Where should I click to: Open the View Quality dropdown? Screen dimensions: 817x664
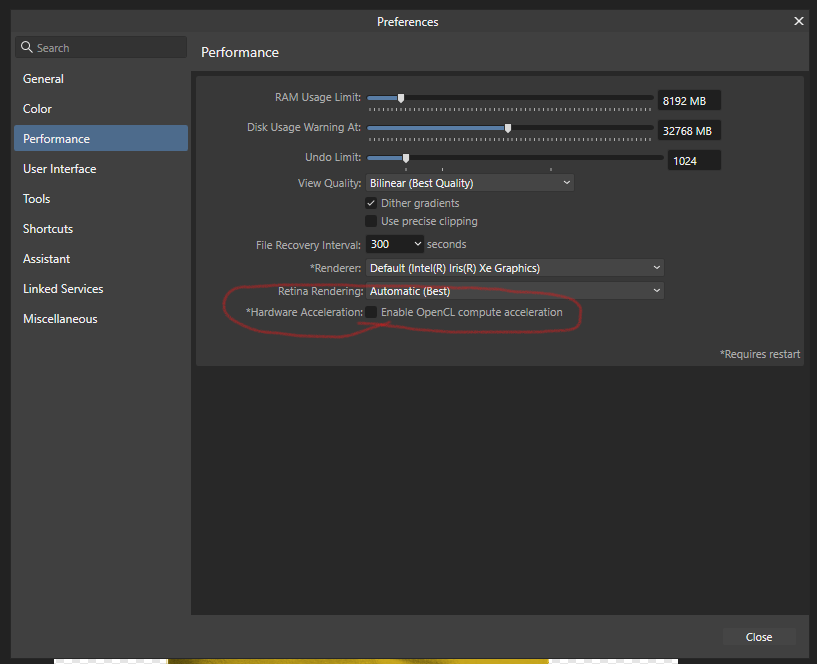tap(469, 183)
